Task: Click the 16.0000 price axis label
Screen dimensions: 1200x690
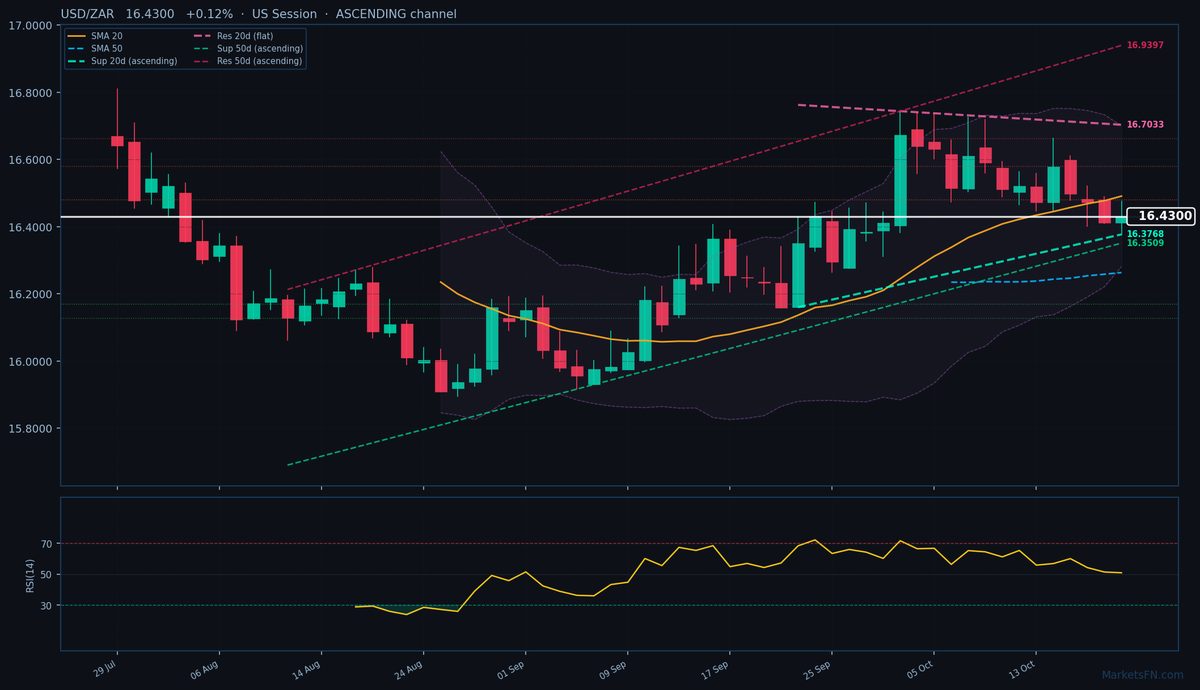Action: (x=32, y=361)
